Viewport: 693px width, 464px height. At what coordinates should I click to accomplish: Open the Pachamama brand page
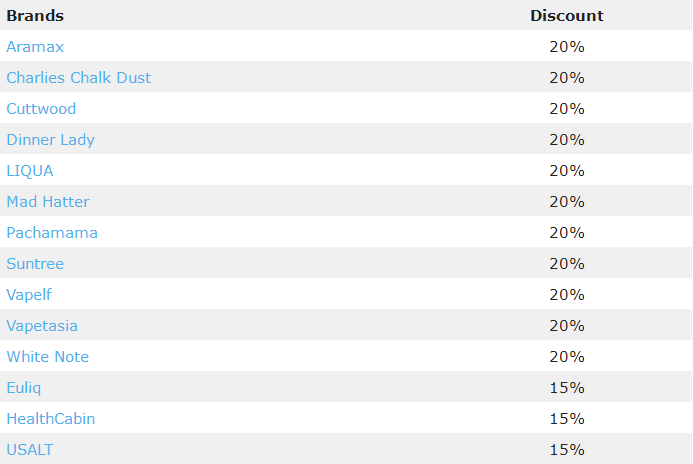pos(52,233)
